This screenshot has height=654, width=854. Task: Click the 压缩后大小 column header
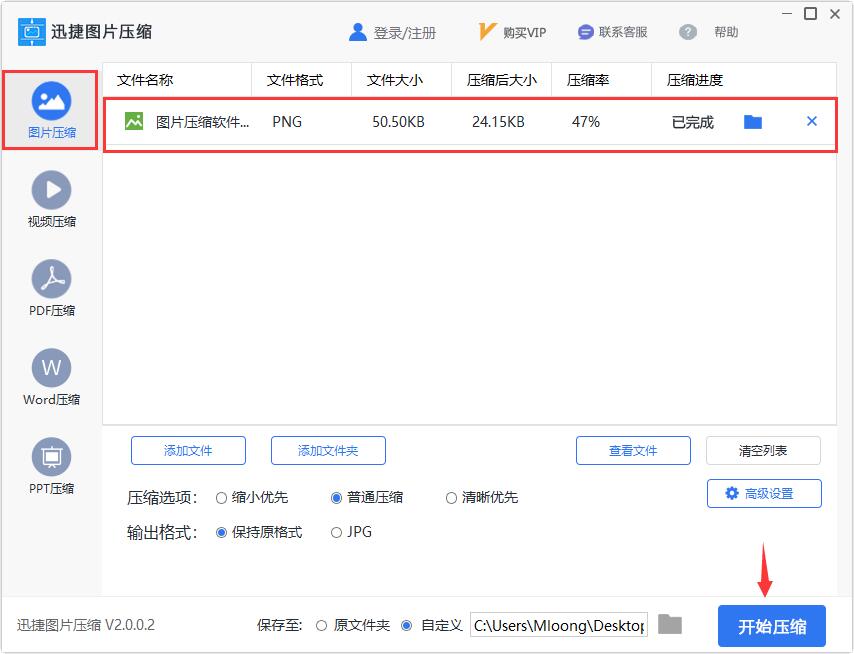click(502, 81)
